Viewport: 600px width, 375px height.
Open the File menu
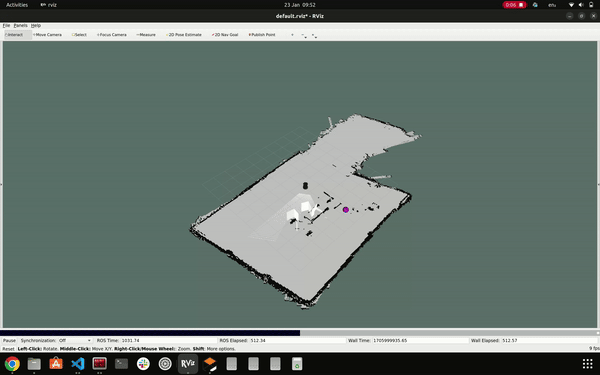point(6,26)
